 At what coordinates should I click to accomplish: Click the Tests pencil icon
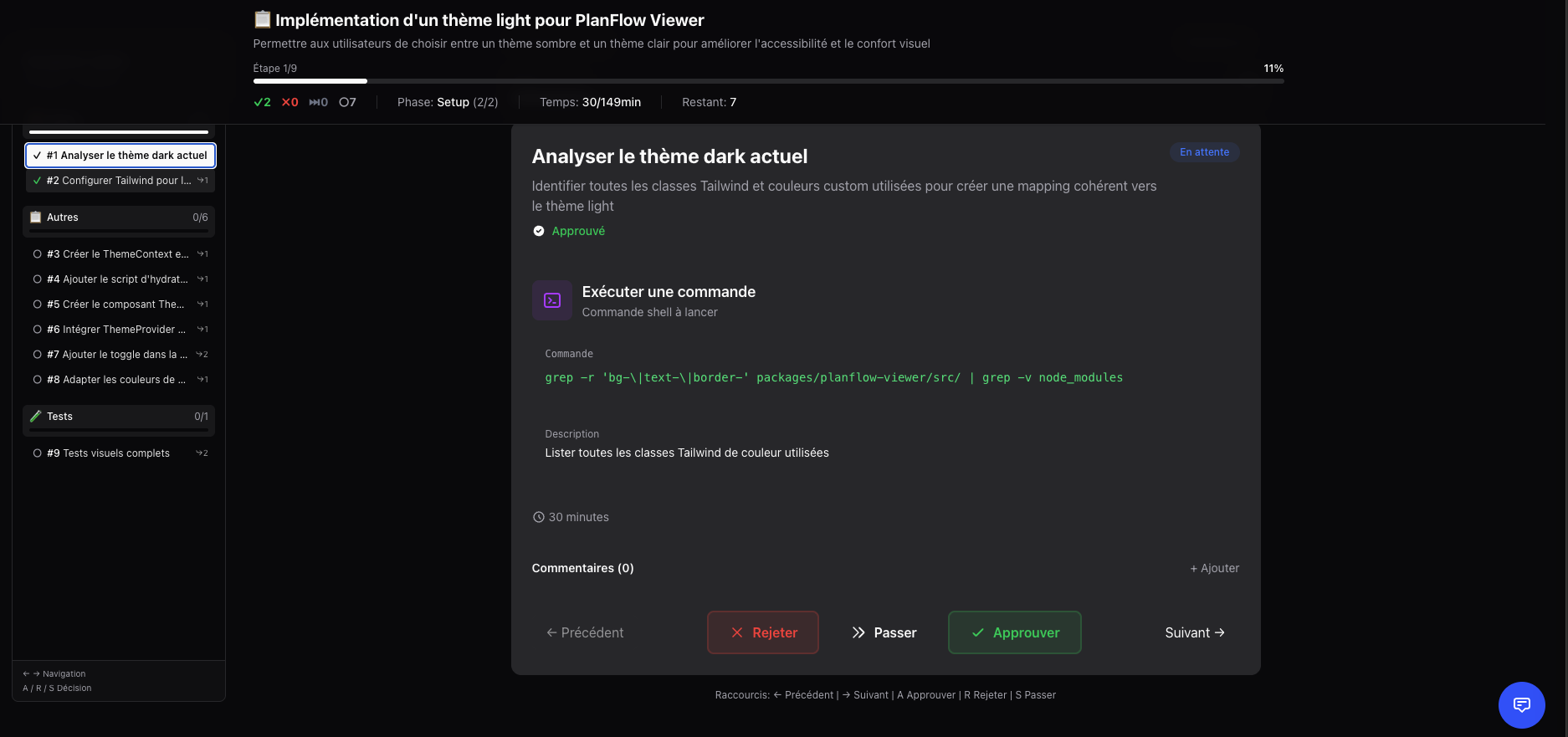pos(36,416)
